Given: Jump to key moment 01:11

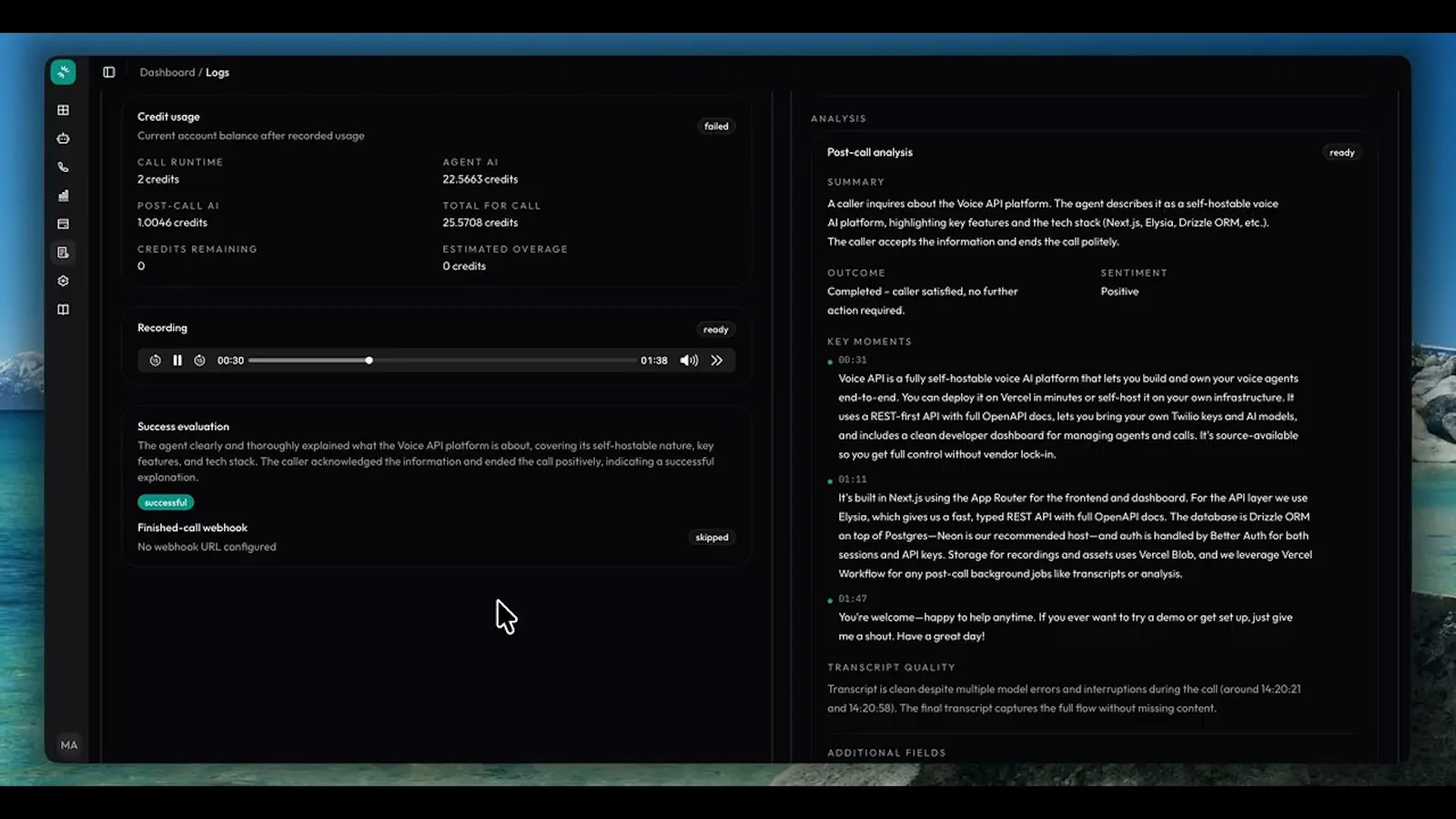Looking at the screenshot, I should click(x=853, y=479).
